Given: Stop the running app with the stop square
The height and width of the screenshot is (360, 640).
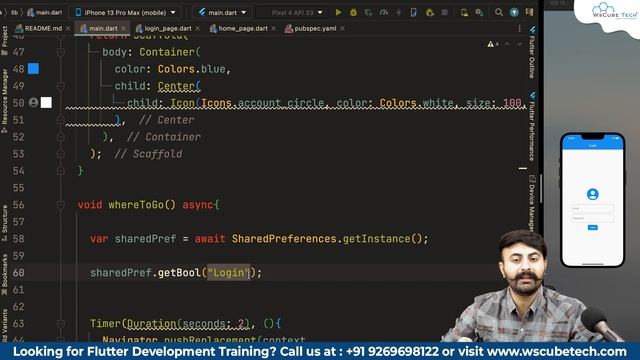Looking at the screenshot, I should pos(444,13).
